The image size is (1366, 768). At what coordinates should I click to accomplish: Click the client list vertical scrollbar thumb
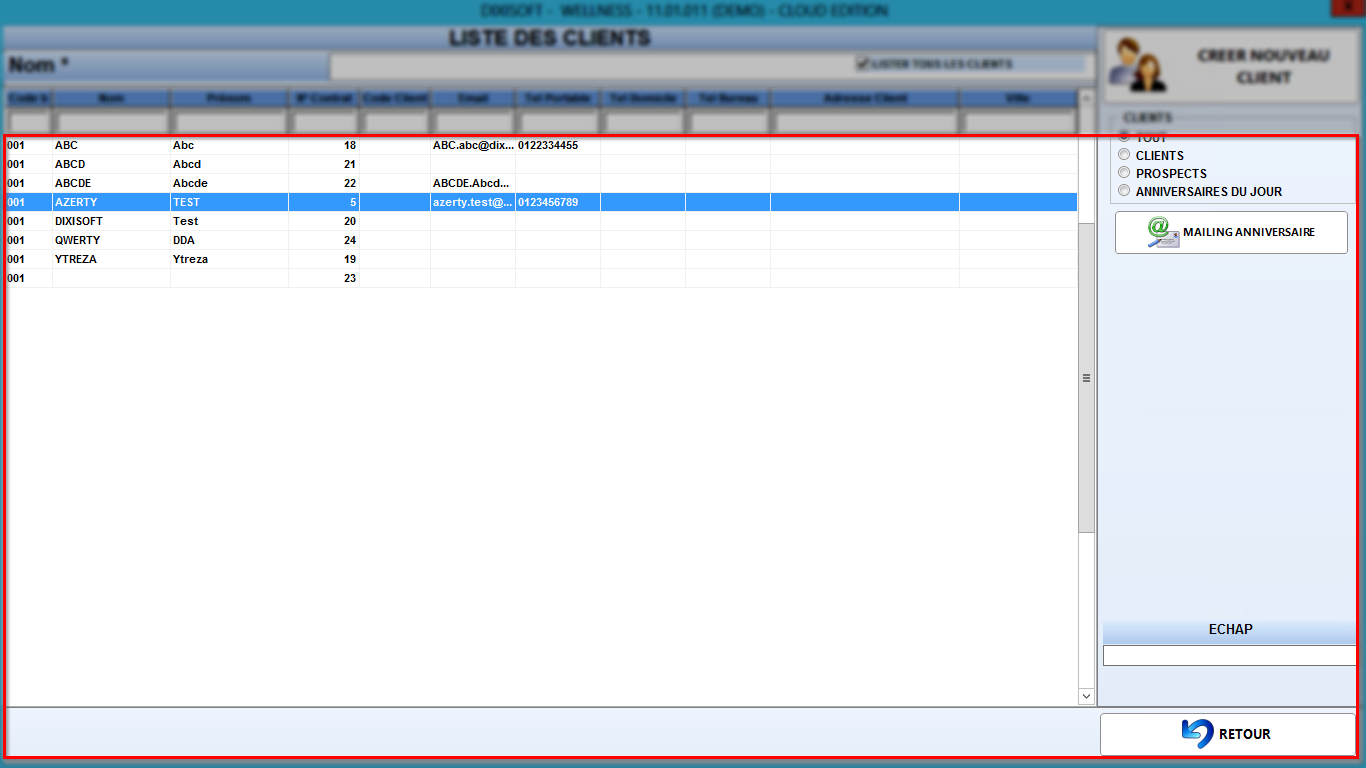[x=1087, y=378]
